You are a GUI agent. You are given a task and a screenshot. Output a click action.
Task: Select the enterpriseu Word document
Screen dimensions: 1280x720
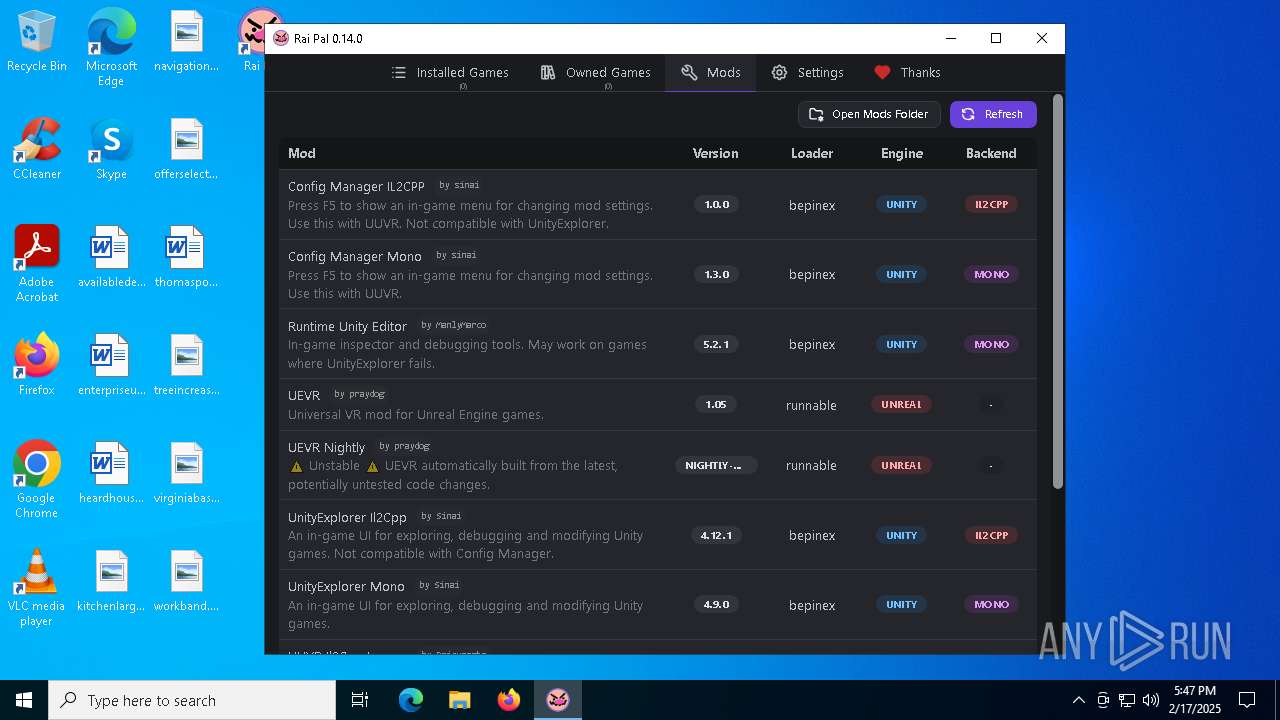coord(111,365)
